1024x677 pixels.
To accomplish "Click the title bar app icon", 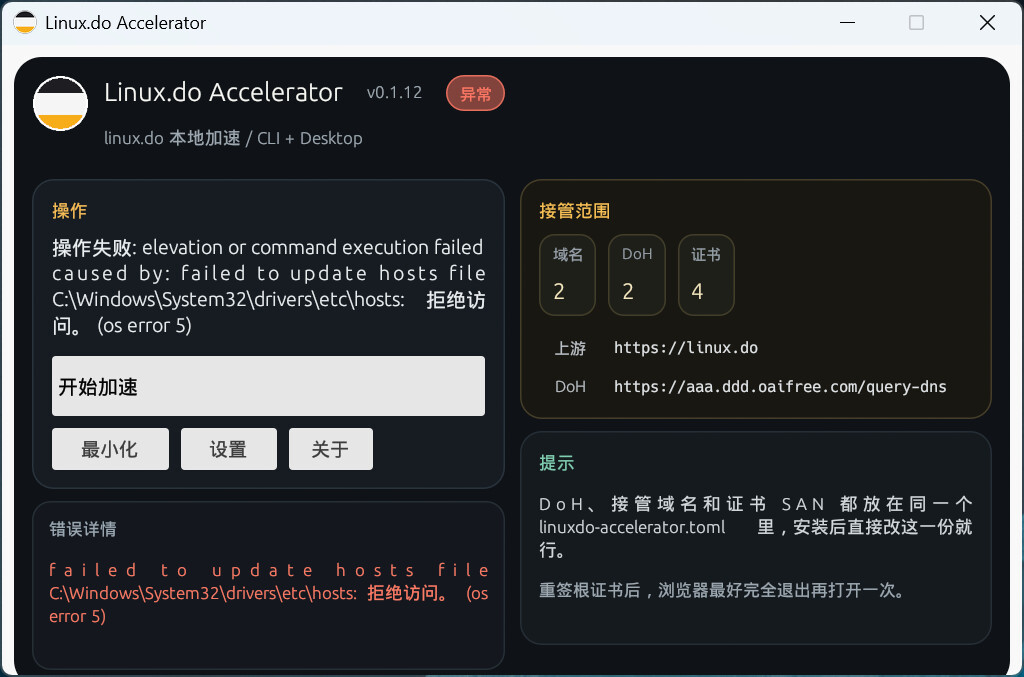I will 25,22.
